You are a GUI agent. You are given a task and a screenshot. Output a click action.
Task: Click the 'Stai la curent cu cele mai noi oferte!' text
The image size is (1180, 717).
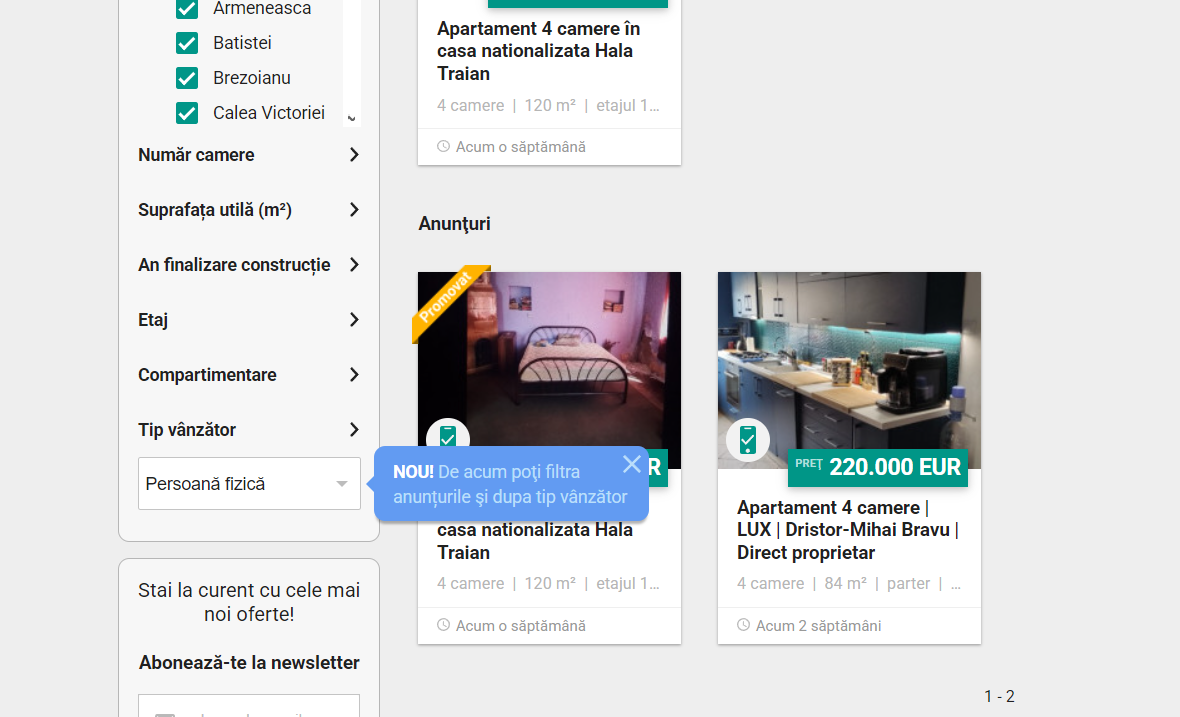coord(249,602)
